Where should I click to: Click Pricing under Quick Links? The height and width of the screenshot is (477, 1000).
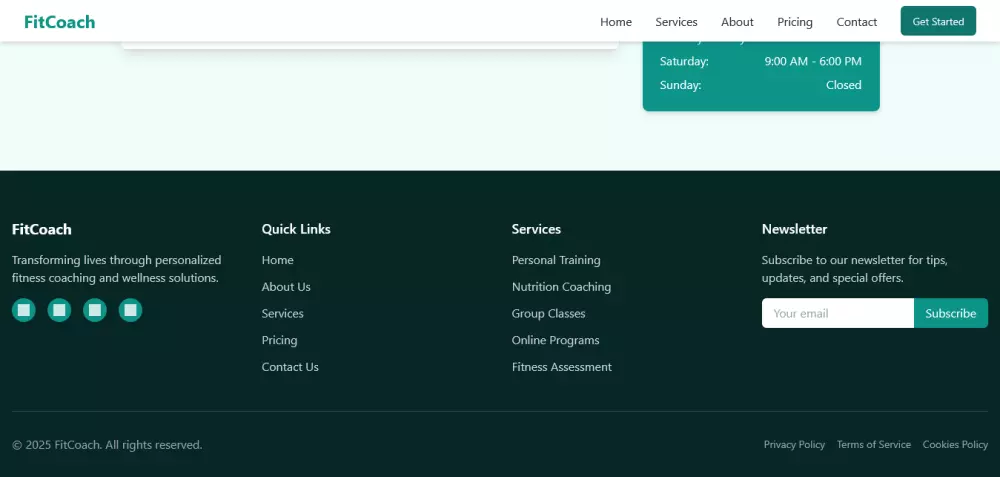pyautogui.click(x=279, y=341)
